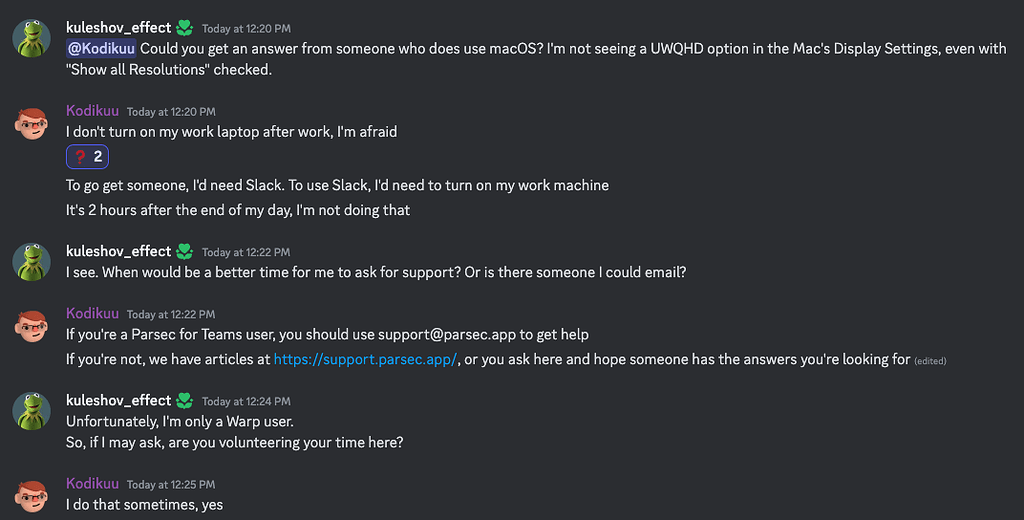Click Kodikuu username on the 12:25 PM message
The width and height of the screenshot is (1024, 520).
tap(92, 484)
